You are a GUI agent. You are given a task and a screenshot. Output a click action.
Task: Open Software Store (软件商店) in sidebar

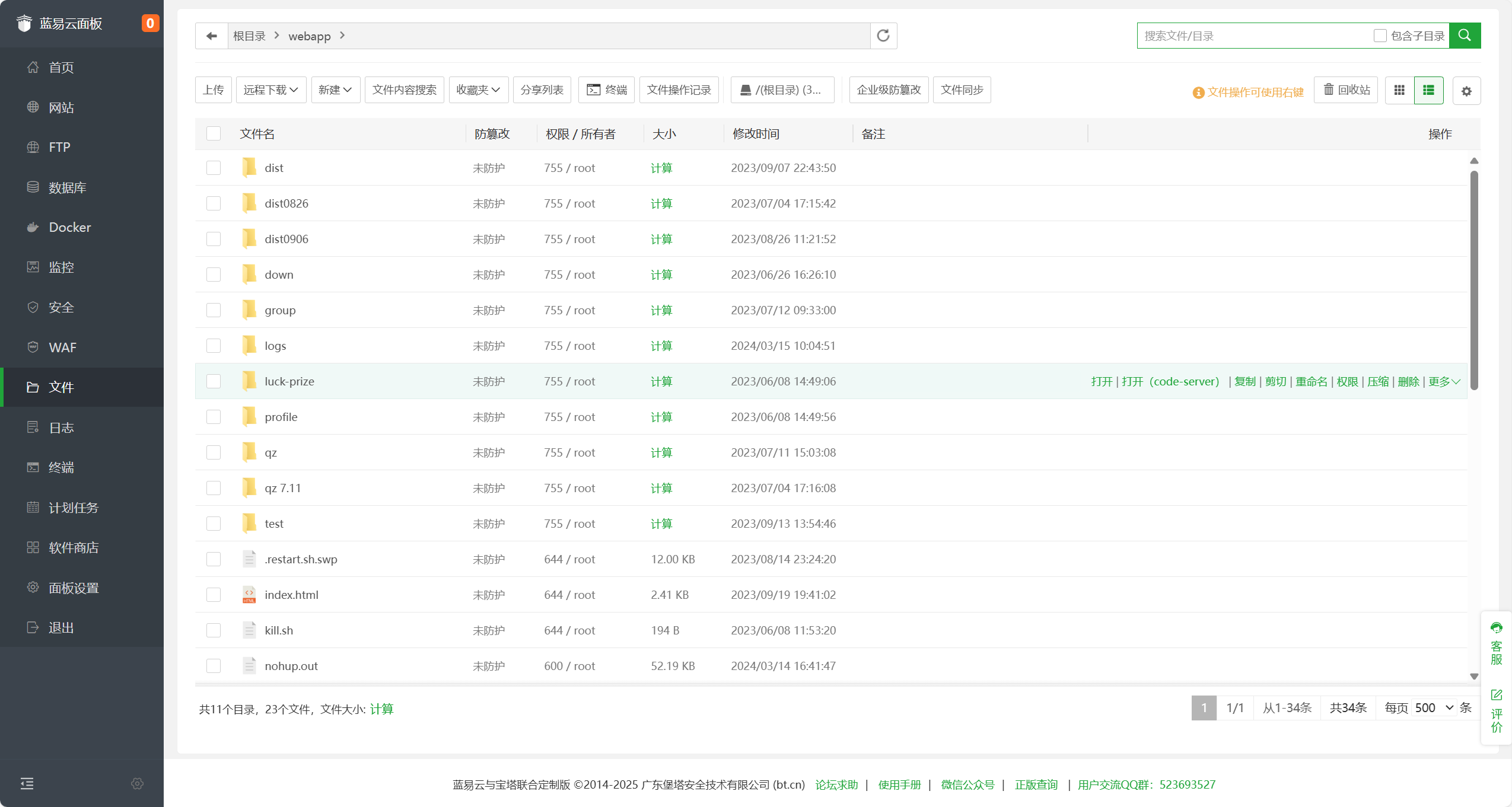coord(82,547)
